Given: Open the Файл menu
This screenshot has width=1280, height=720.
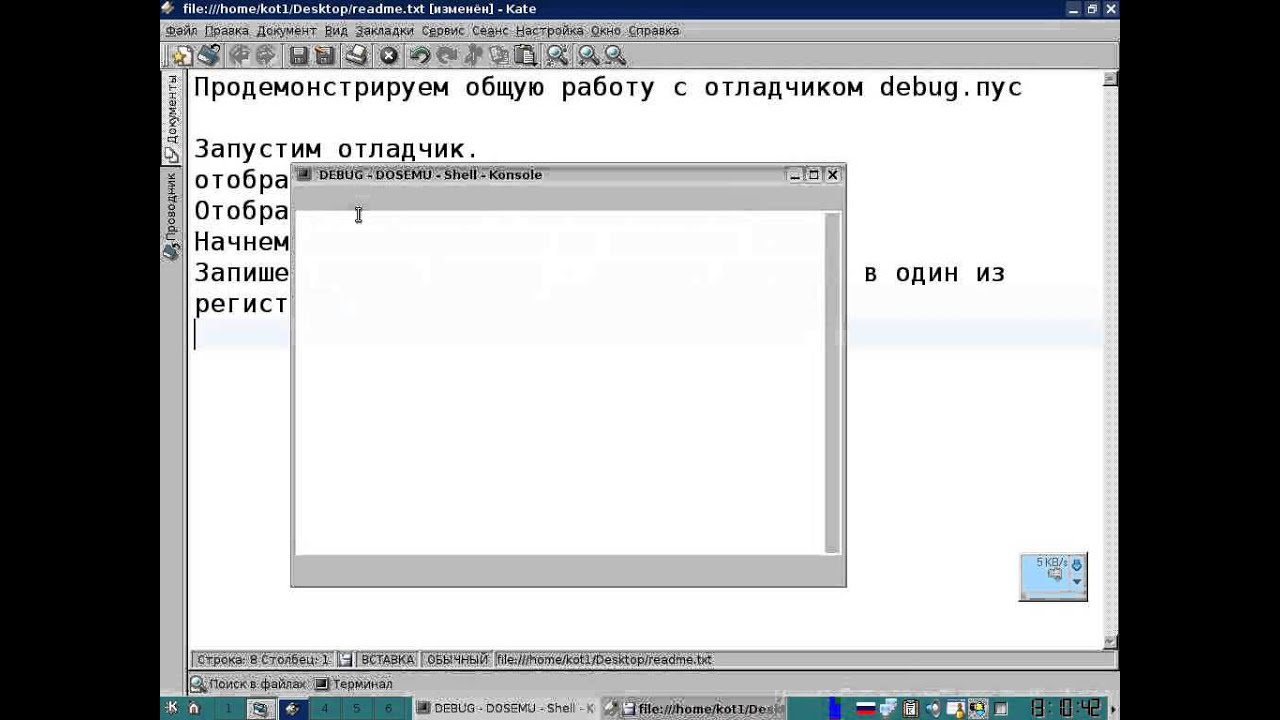Looking at the screenshot, I should pyautogui.click(x=181, y=31).
